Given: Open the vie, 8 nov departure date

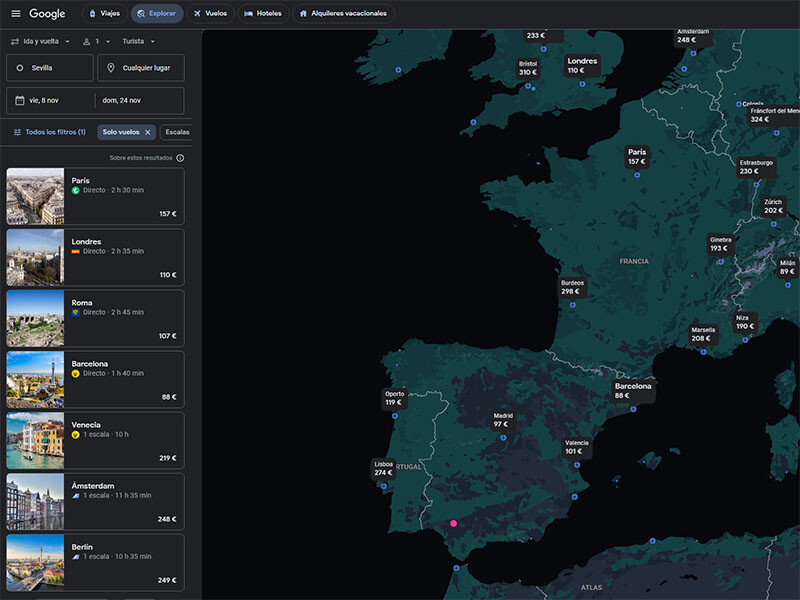Looking at the screenshot, I should point(51,101).
